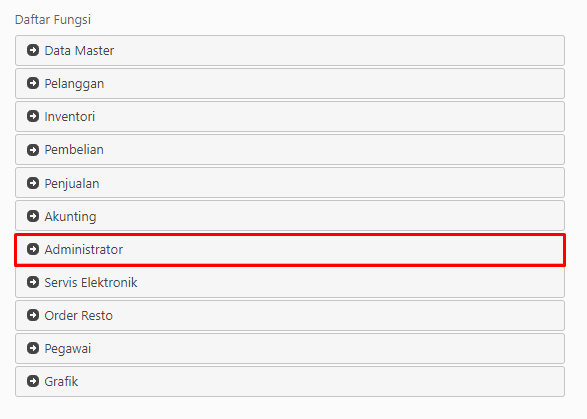This screenshot has height=419, width=587.
Task: Expand the Pembelian section
Action: [290, 150]
